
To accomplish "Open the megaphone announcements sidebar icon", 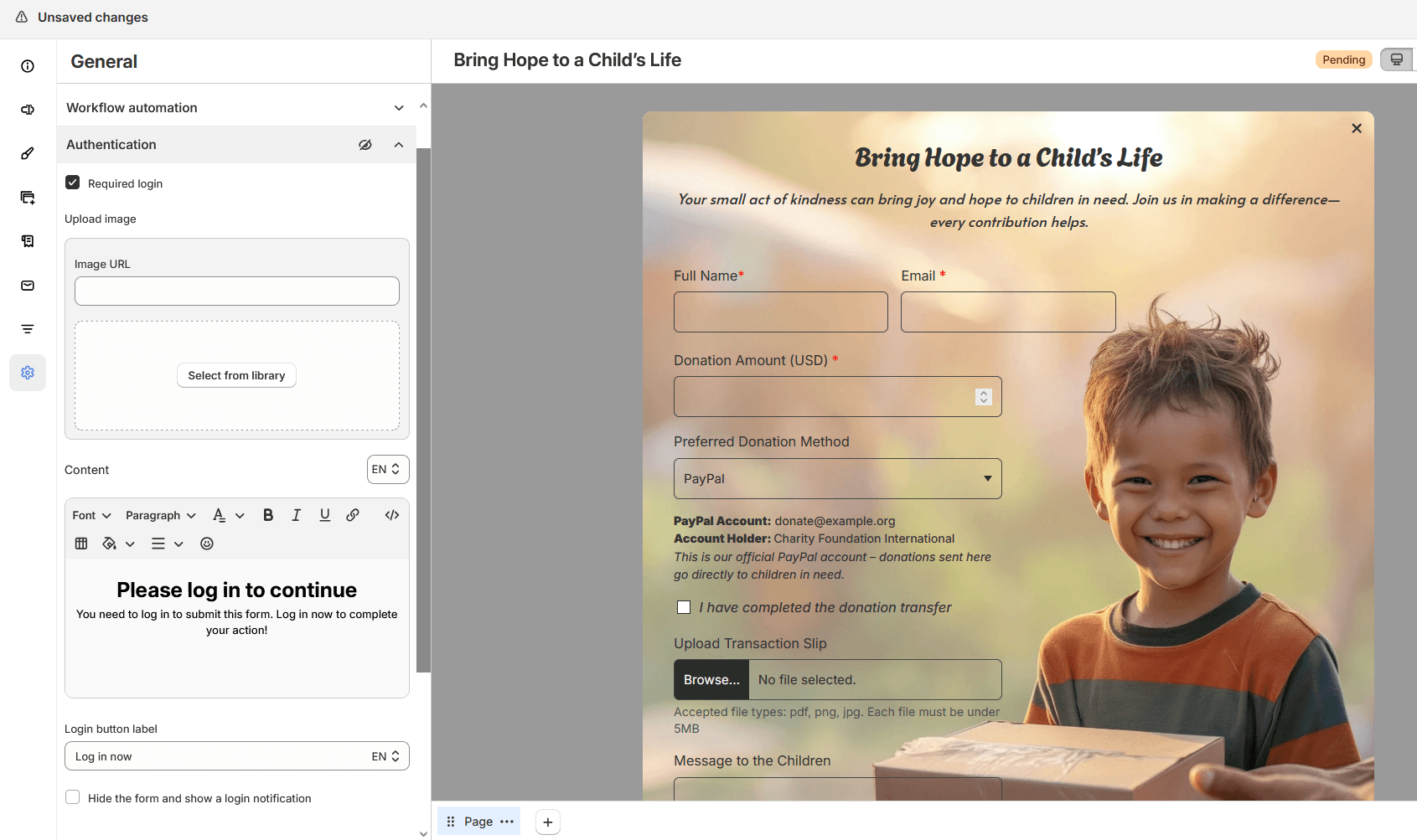I will pos(28,110).
